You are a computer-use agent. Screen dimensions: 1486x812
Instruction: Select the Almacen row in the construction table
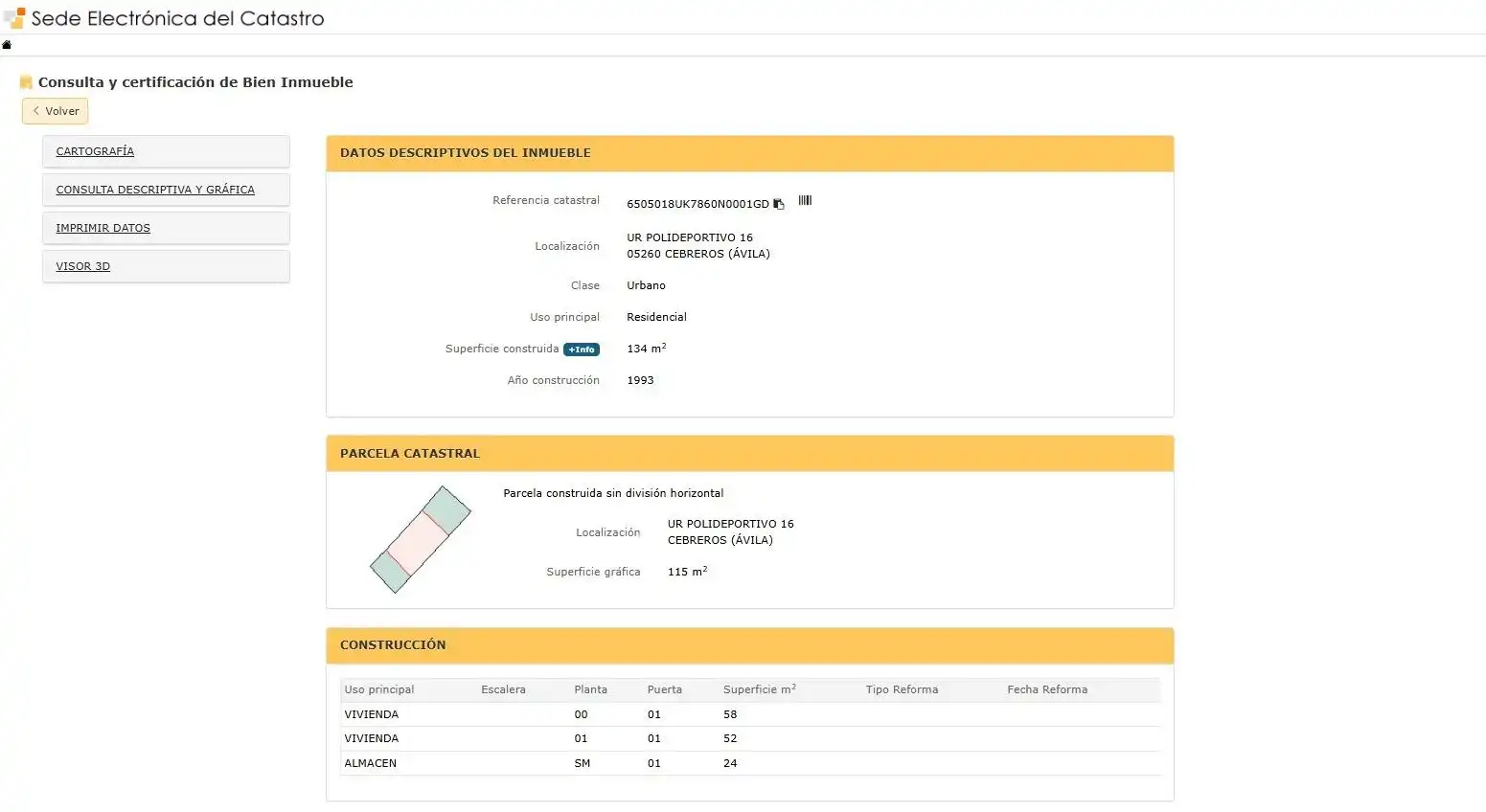tap(750, 763)
